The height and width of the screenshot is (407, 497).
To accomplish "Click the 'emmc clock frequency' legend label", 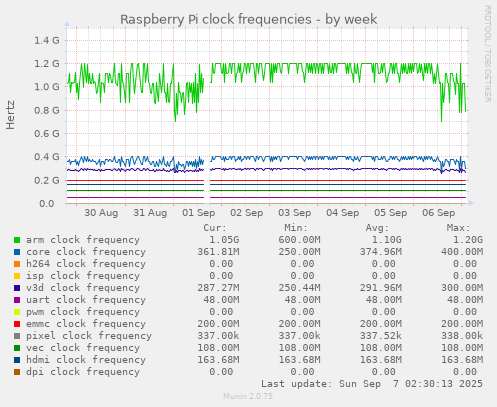I will click(86, 324).
